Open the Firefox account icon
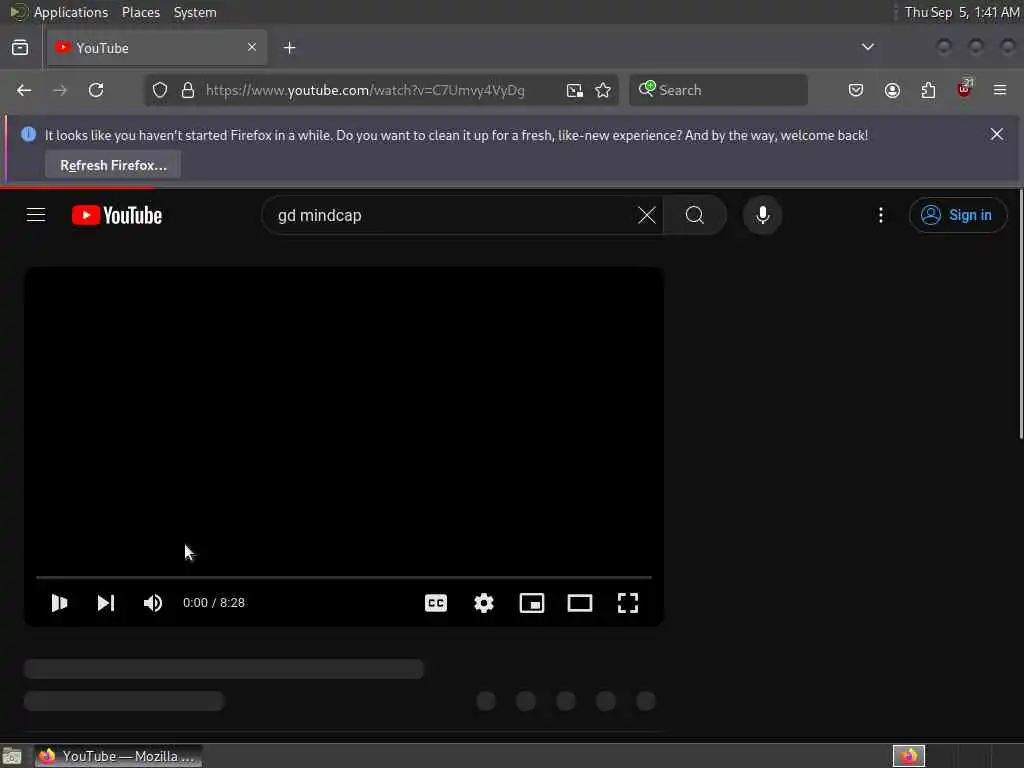Screen dimensions: 1024x768 point(893,90)
